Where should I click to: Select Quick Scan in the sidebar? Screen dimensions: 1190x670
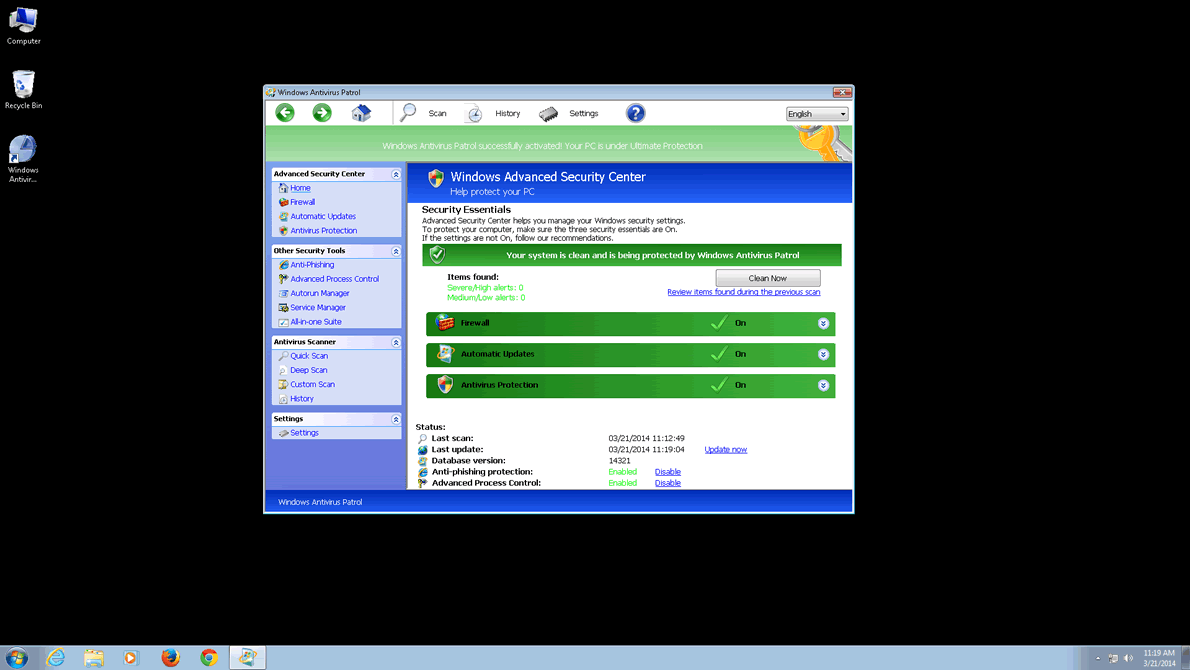308,356
